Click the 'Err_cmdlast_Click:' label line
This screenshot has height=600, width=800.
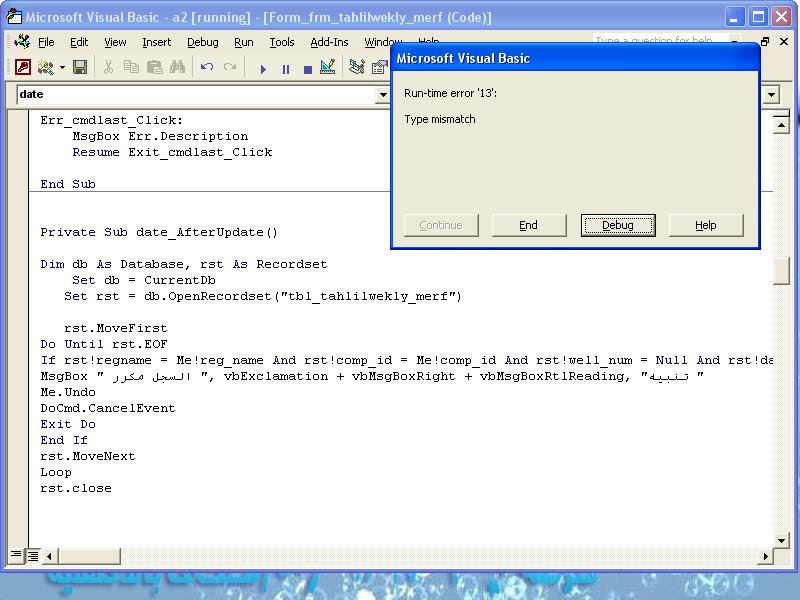112,120
